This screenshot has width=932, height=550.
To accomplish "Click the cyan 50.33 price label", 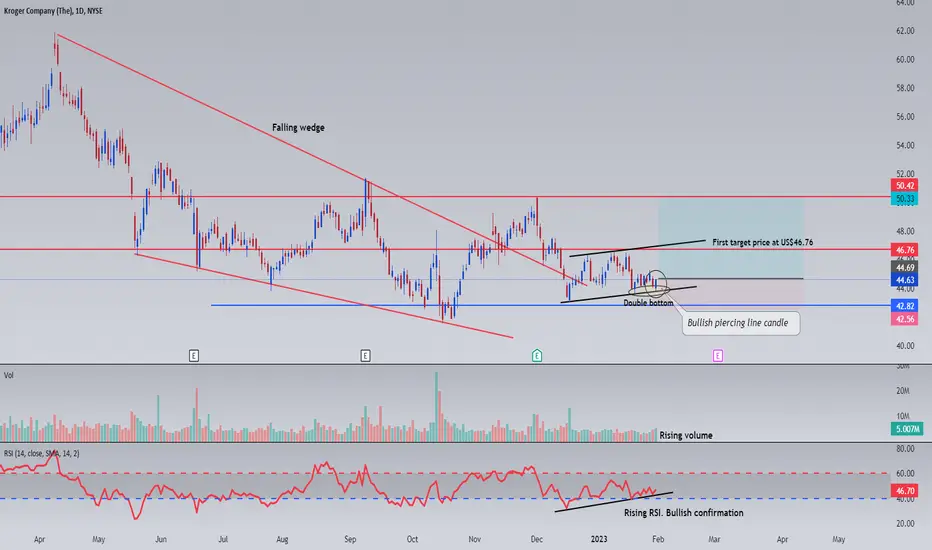I will pos(904,199).
